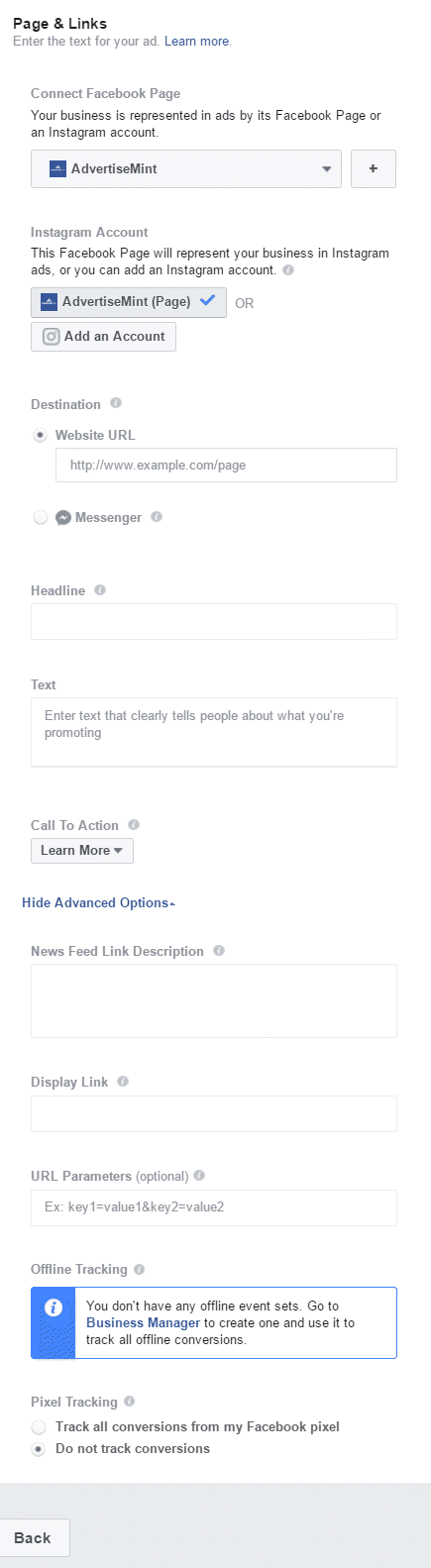The image size is (431, 1568).
Task: Click the info icon next to Pixel Tracking
Action: click(x=129, y=1401)
